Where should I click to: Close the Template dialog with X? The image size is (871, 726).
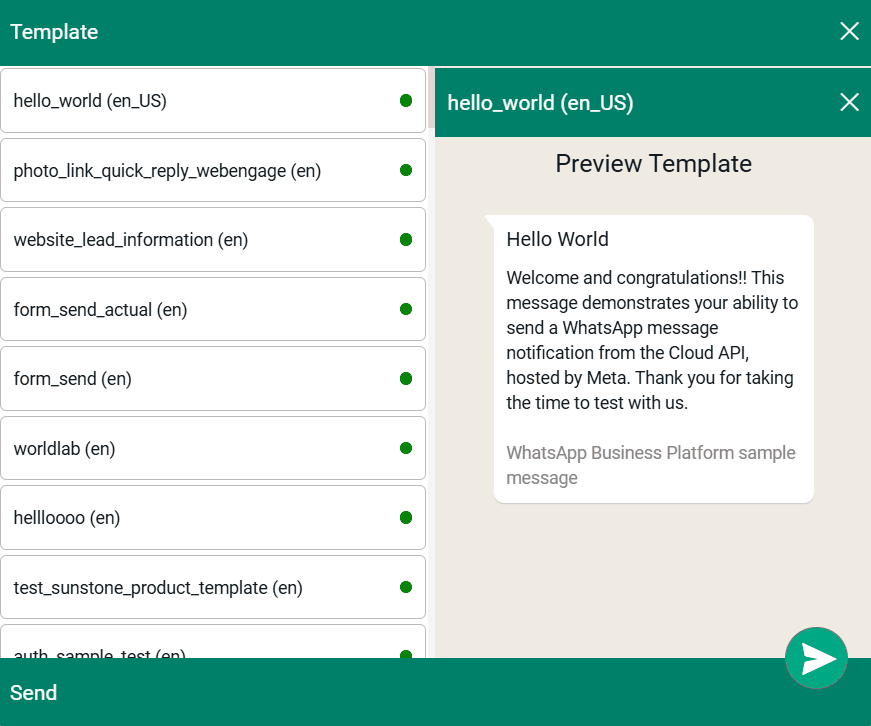click(849, 31)
